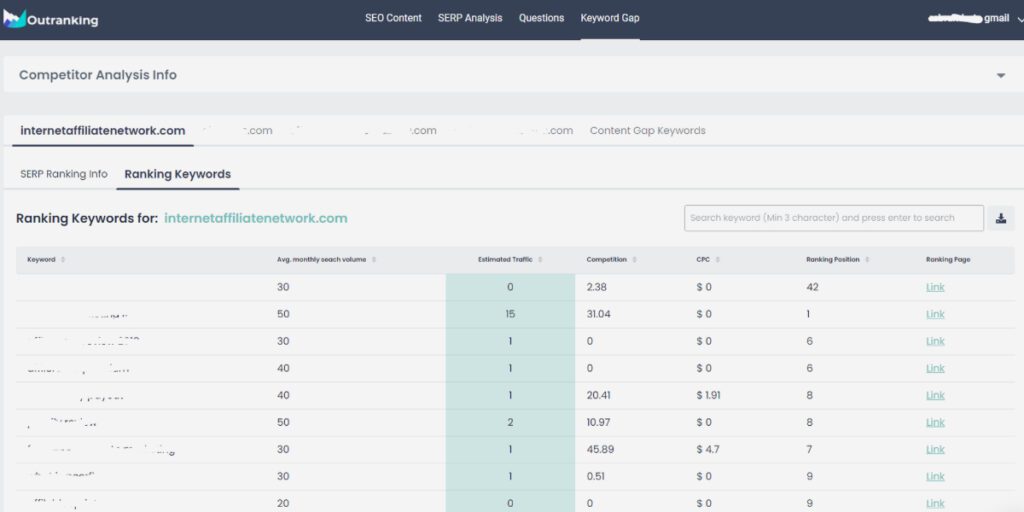The image size is (1024, 512).
Task: Sort by Estimated Traffic column arrows
Action: coord(540,260)
